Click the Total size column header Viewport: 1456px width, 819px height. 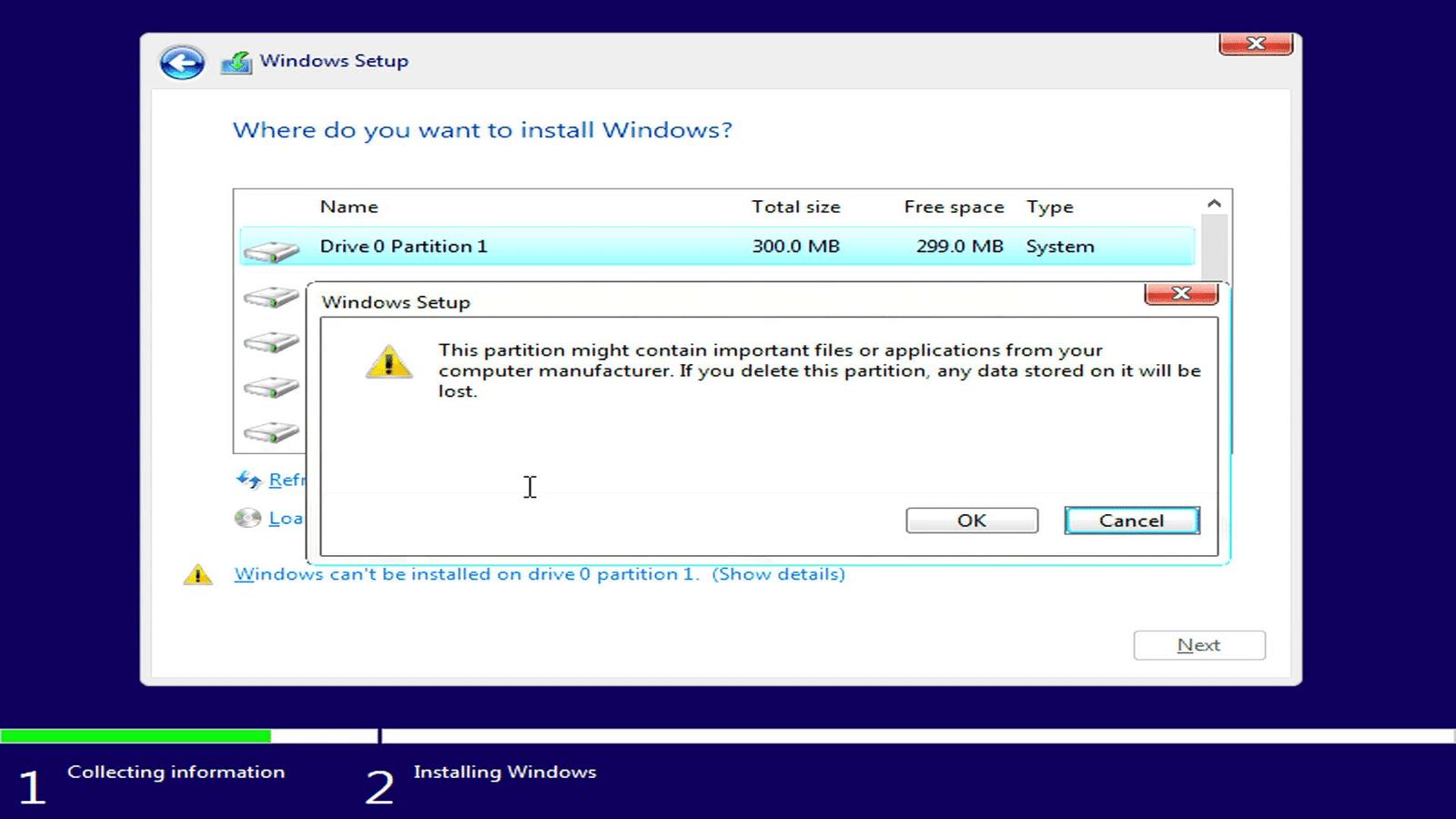pos(795,207)
